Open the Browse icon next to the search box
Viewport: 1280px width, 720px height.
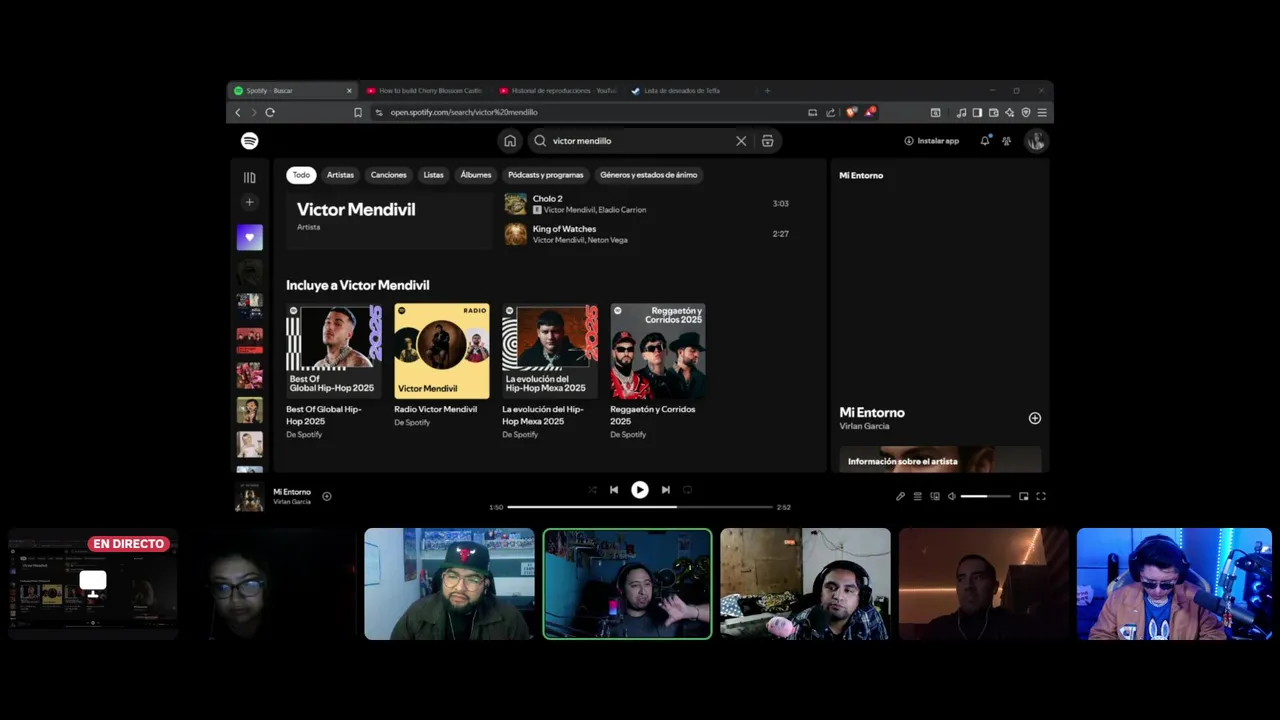click(x=768, y=141)
